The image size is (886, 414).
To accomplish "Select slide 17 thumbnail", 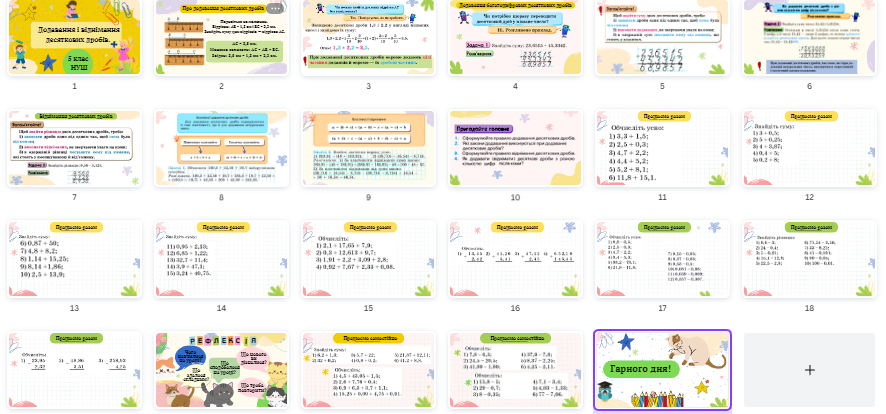I will [662, 259].
